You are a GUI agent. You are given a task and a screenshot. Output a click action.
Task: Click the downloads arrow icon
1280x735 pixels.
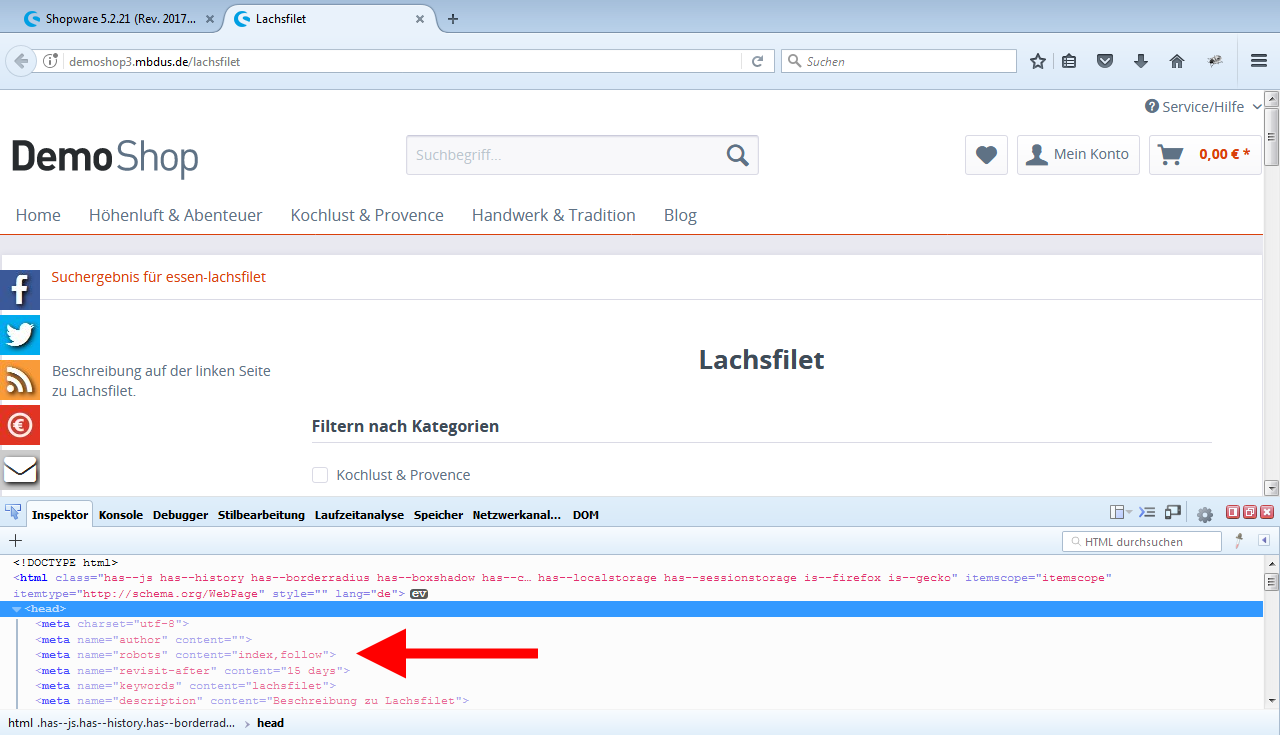pyautogui.click(x=1141, y=61)
